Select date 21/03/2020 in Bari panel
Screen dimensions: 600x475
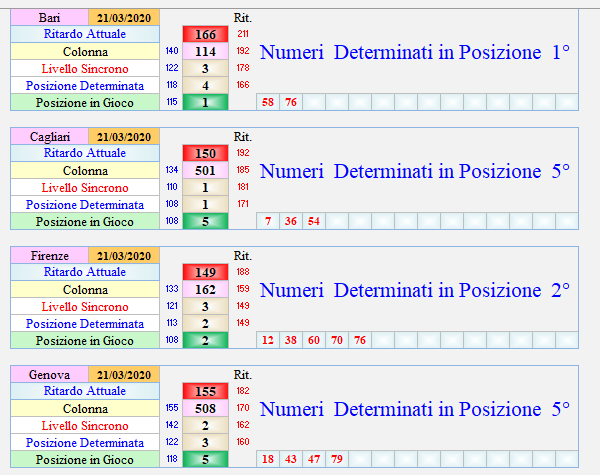tap(124, 18)
